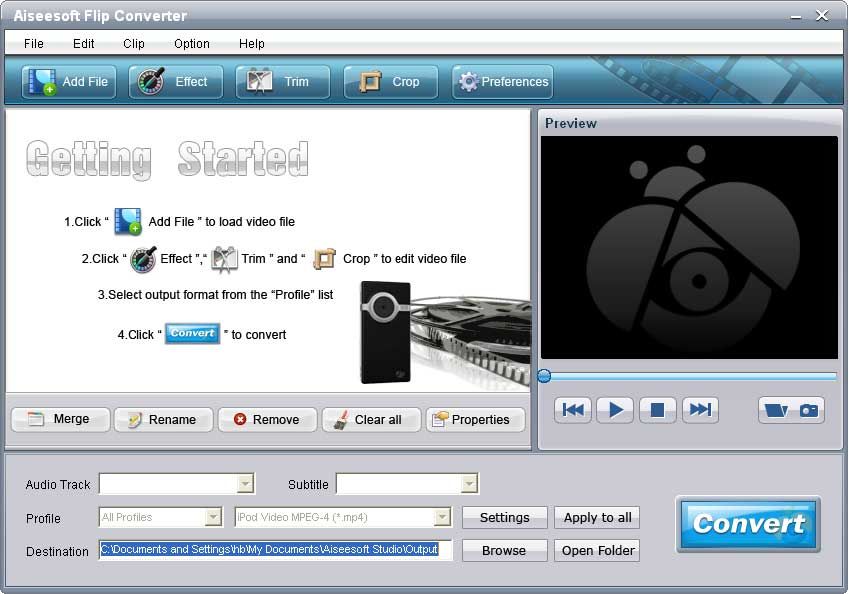Click the Trim icon in step 2
Viewport: 849px width, 594px height.
click(x=224, y=259)
